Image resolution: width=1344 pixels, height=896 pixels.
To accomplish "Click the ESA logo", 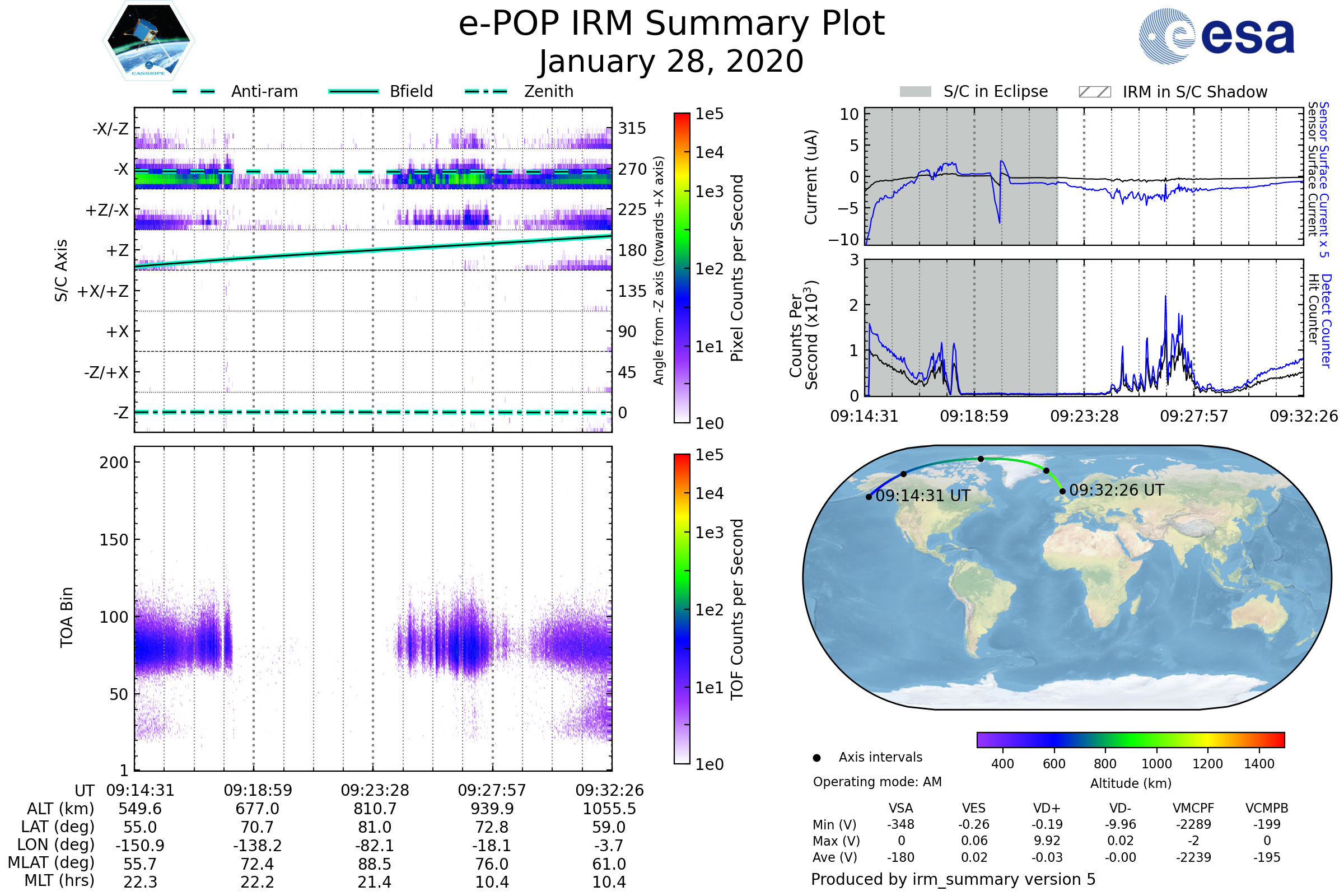I will click(1217, 35).
